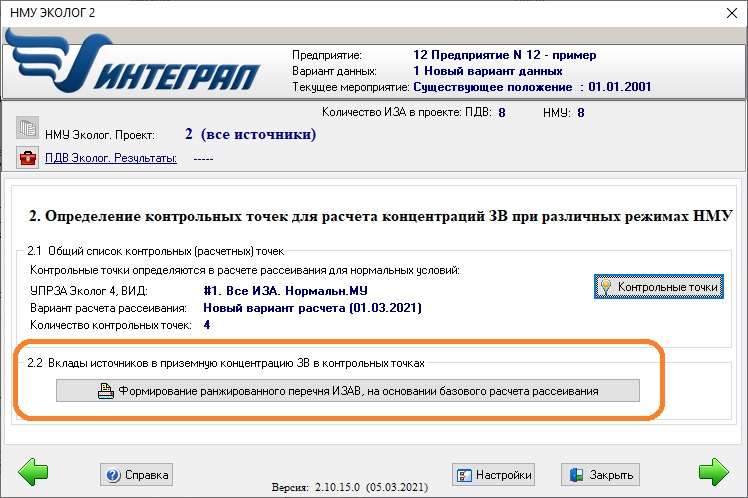Image resolution: width=748 pixels, height=498 pixels.
Task: Follow the ПДВ Эколог. Результаты link
Action: 111,158
